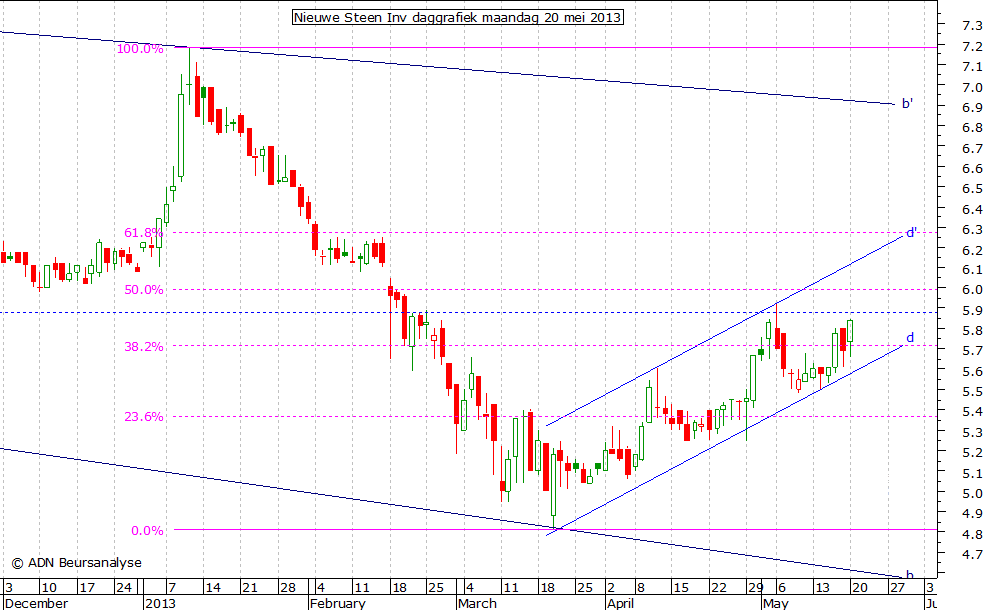This screenshot has width=985, height=610.
Task: Click the date tick 20 in May
Action: pos(859,588)
